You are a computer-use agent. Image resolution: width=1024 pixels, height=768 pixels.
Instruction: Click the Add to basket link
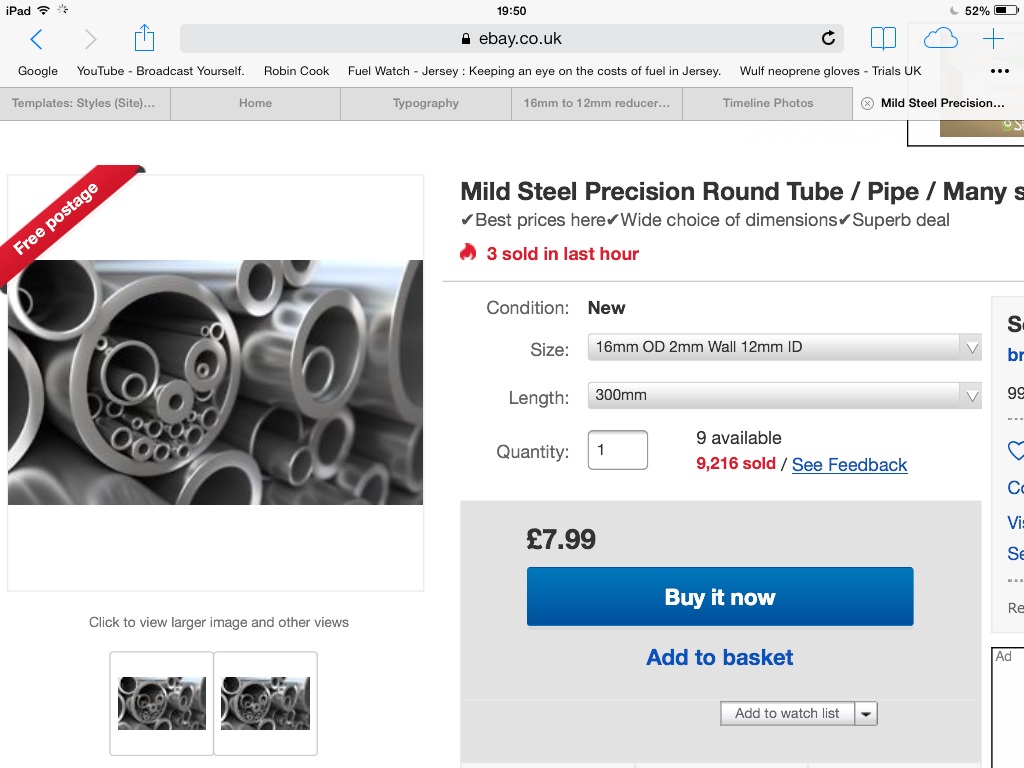point(720,657)
